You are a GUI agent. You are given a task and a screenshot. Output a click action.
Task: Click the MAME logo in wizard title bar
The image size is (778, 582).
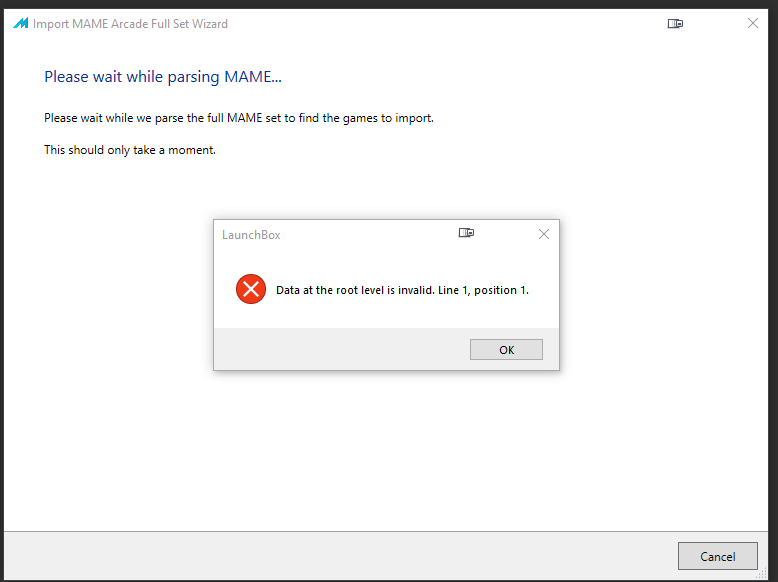(21, 23)
